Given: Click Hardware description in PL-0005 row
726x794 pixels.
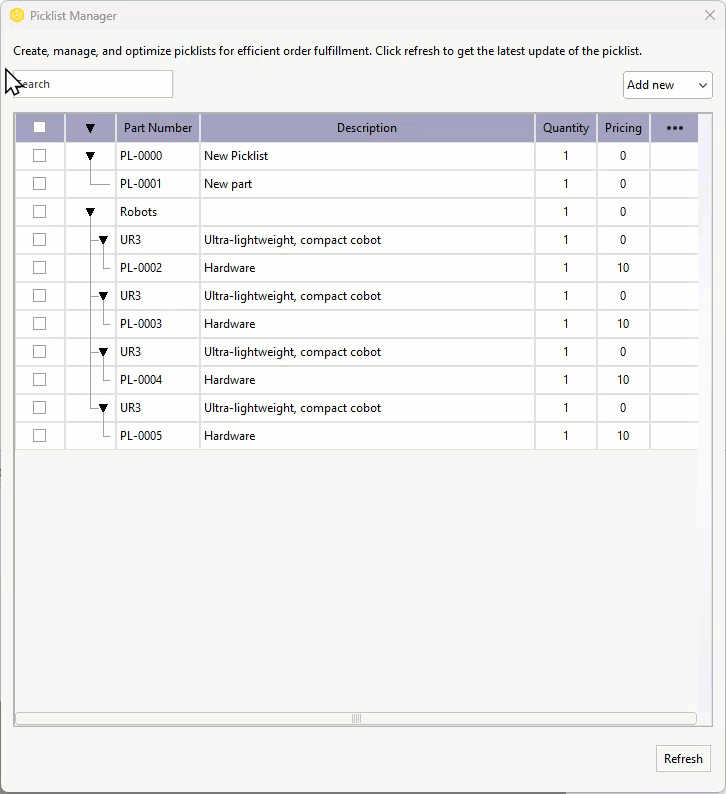Looking at the screenshot, I should 367,435.
